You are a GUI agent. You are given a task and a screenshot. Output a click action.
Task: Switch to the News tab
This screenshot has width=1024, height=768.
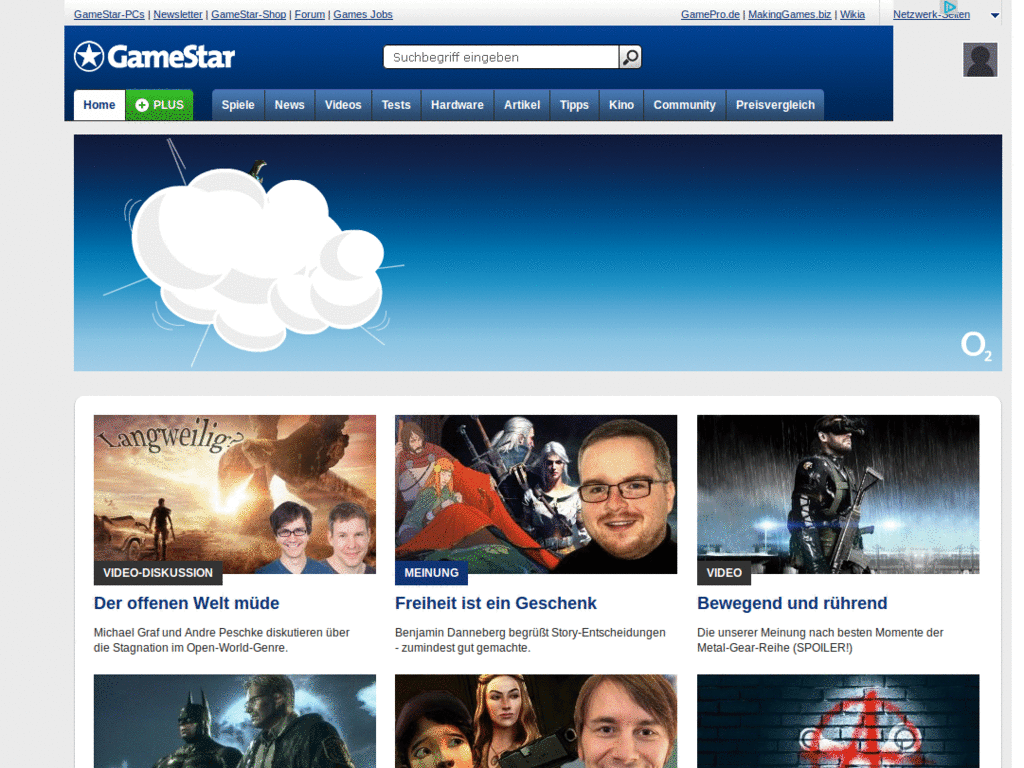click(x=289, y=104)
